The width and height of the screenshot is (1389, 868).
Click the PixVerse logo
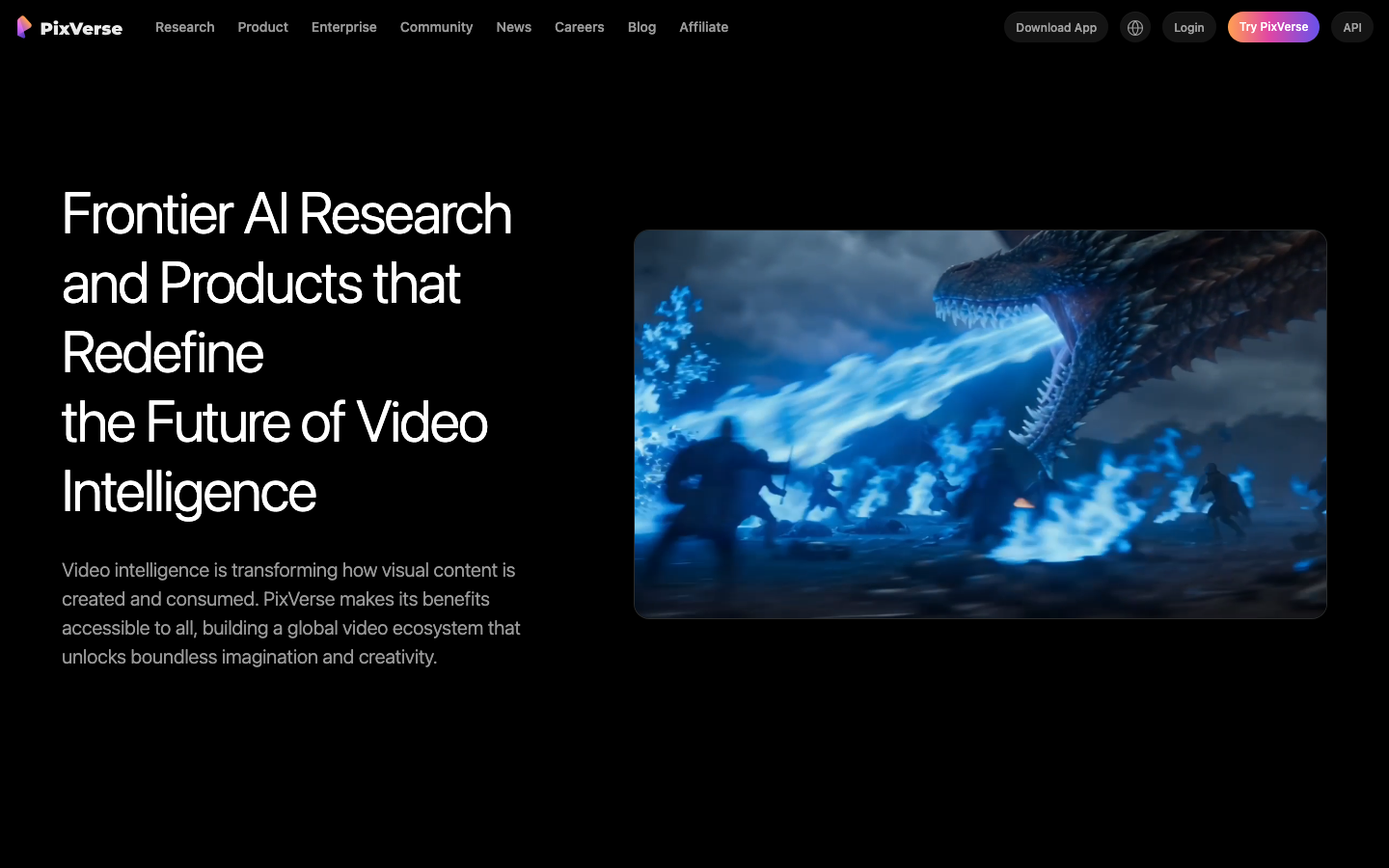(x=69, y=27)
